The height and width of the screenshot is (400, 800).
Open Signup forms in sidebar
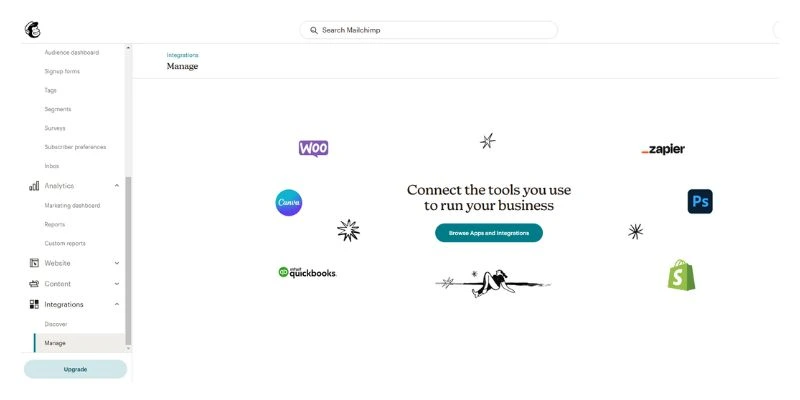coord(62,71)
